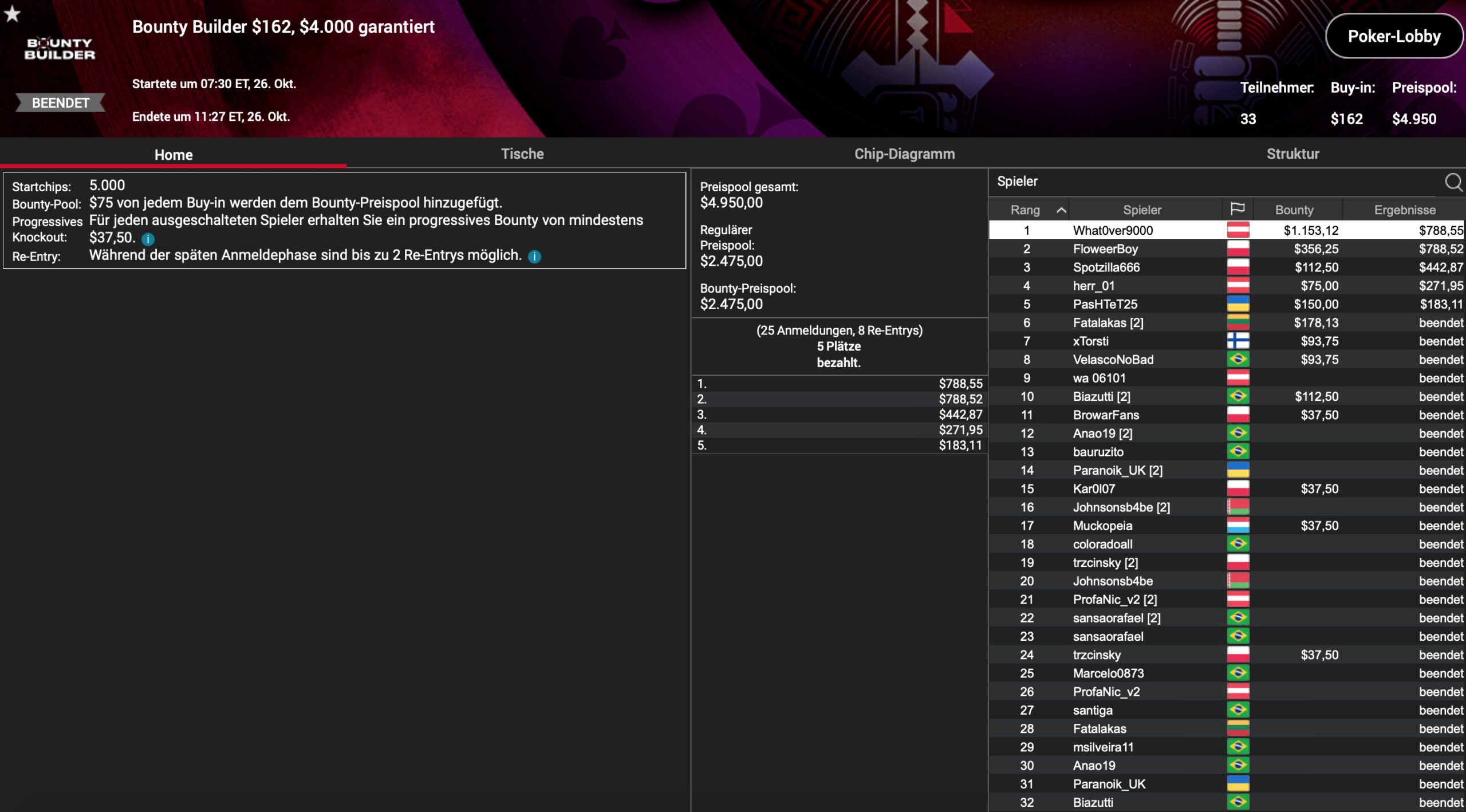Image resolution: width=1466 pixels, height=812 pixels.
Task: Click info icon next to Re-Entry text
Action: [x=534, y=257]
